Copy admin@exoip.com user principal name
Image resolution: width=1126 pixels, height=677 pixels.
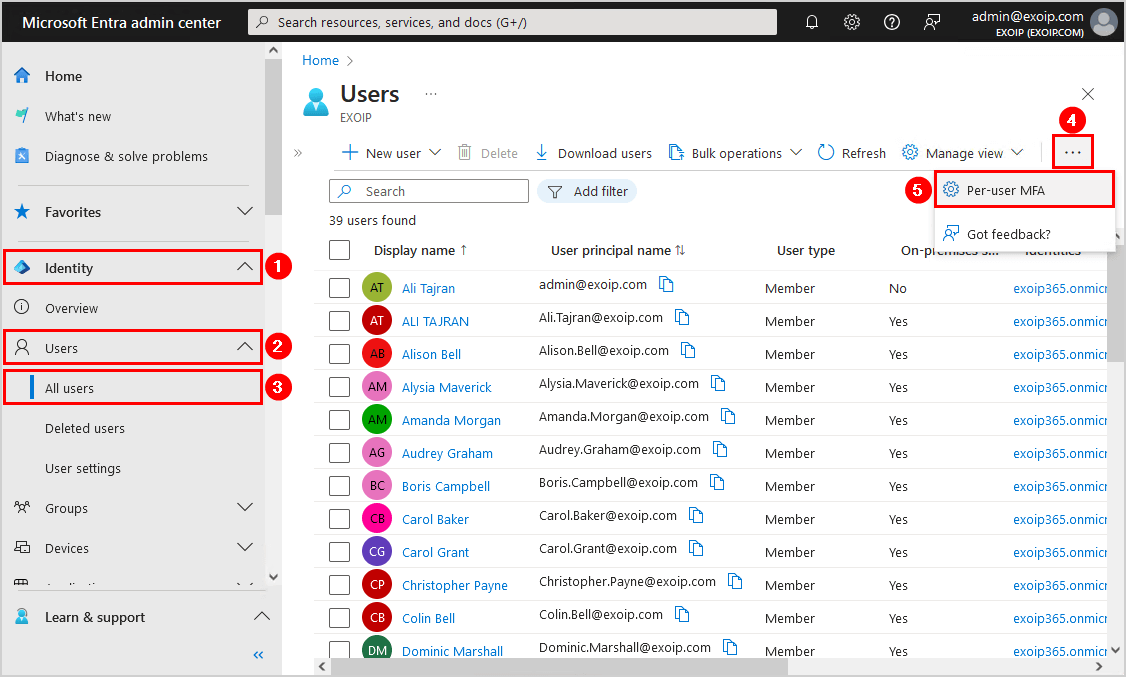click(666, 285)
